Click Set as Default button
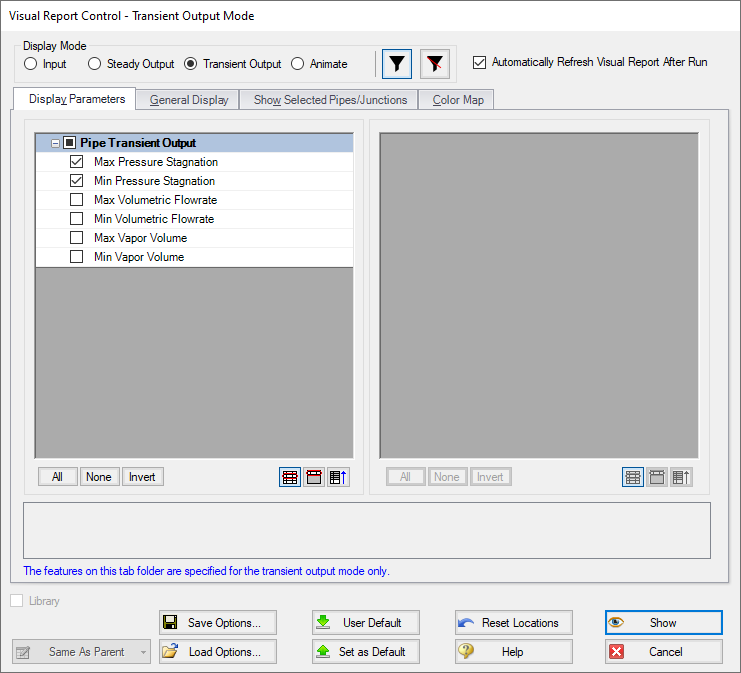The image size is (741, 673). tap(366, 652)
